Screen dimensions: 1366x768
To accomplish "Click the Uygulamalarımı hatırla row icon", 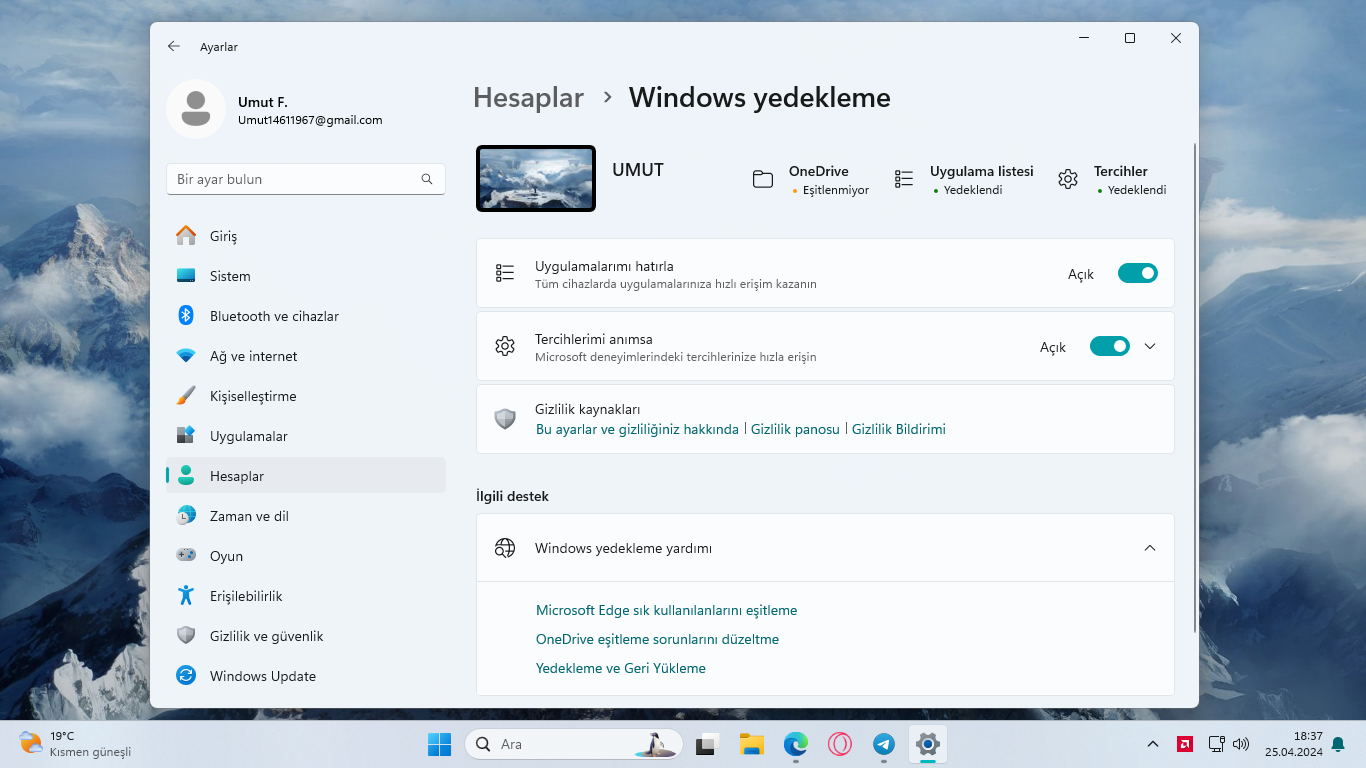I will click(x=505, y=273).
